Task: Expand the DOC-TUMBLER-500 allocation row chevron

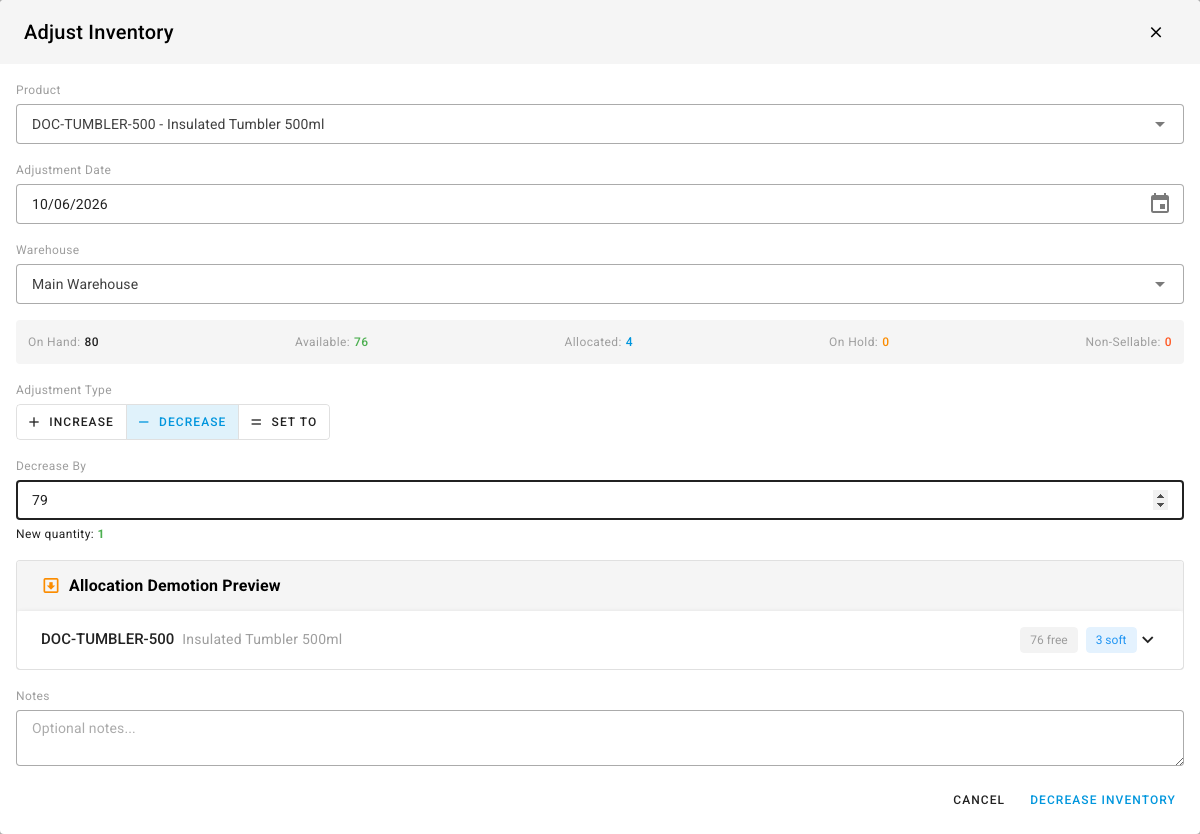Action: tap(1148, 640)
